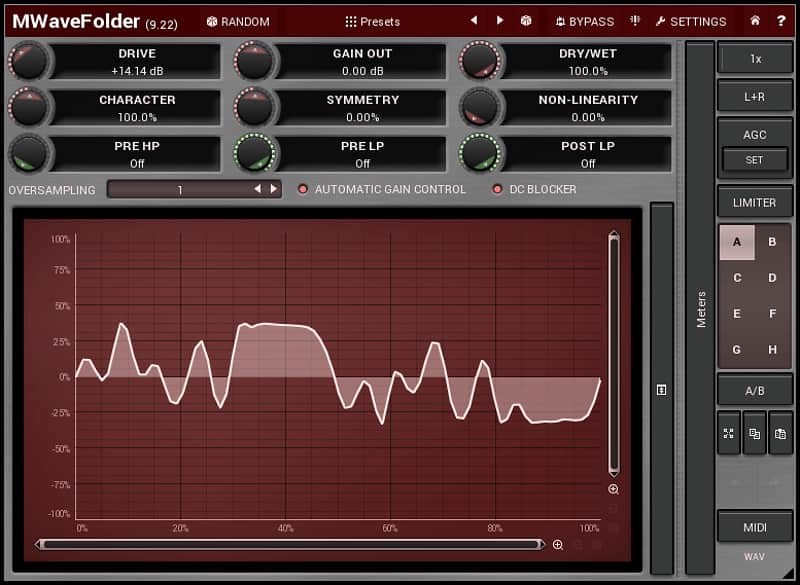Click the NON-LINEARITY value 0.00%

tap(588, 117)
